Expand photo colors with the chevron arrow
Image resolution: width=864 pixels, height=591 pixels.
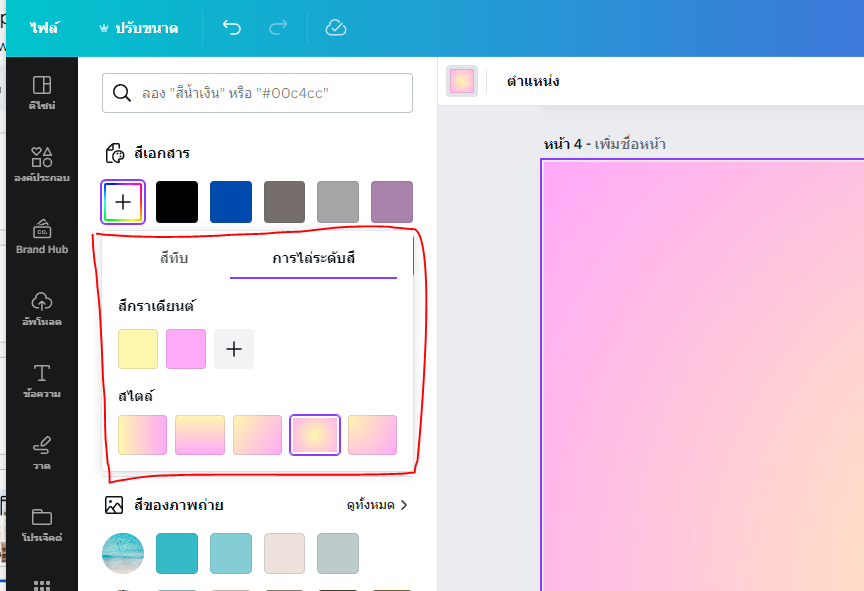[404, 505]
